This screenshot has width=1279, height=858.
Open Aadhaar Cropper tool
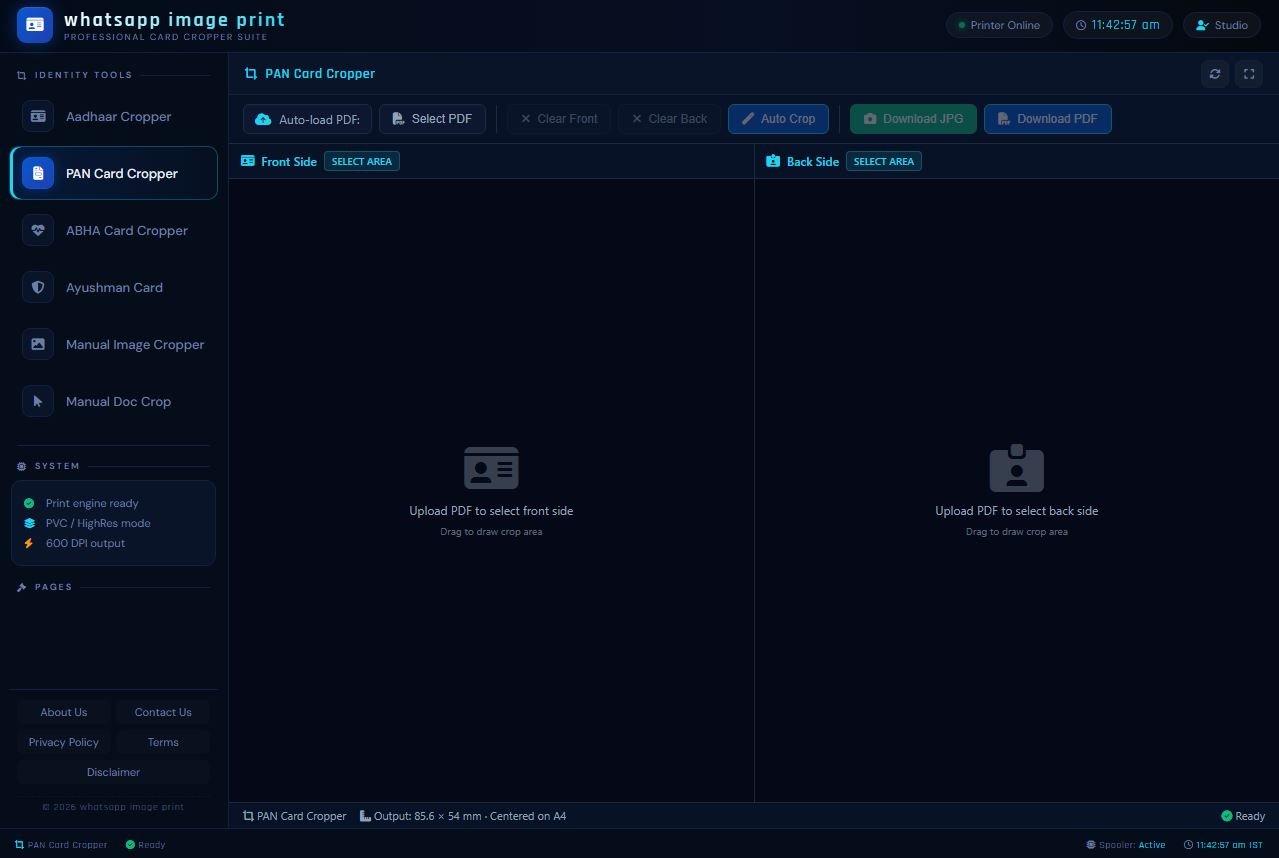click(113, 116)
